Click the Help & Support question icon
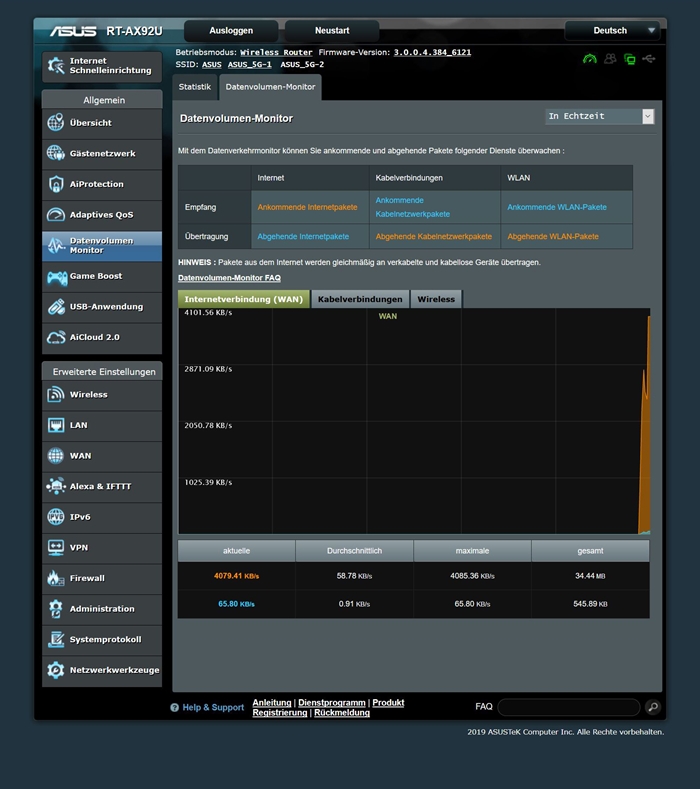The image size is (700, 789). 175,707
